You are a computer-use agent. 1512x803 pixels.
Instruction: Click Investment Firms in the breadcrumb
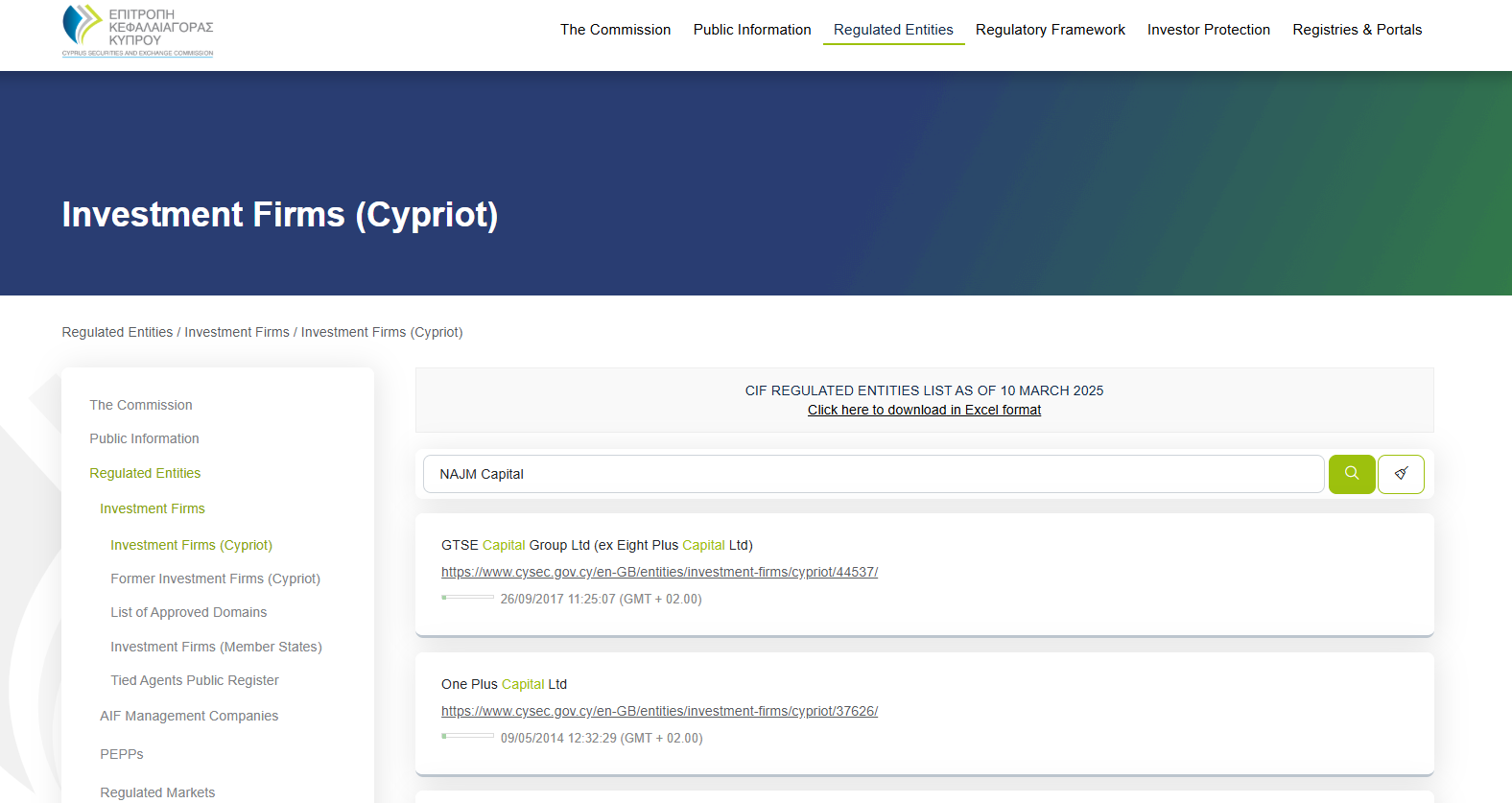click(236, 332)
